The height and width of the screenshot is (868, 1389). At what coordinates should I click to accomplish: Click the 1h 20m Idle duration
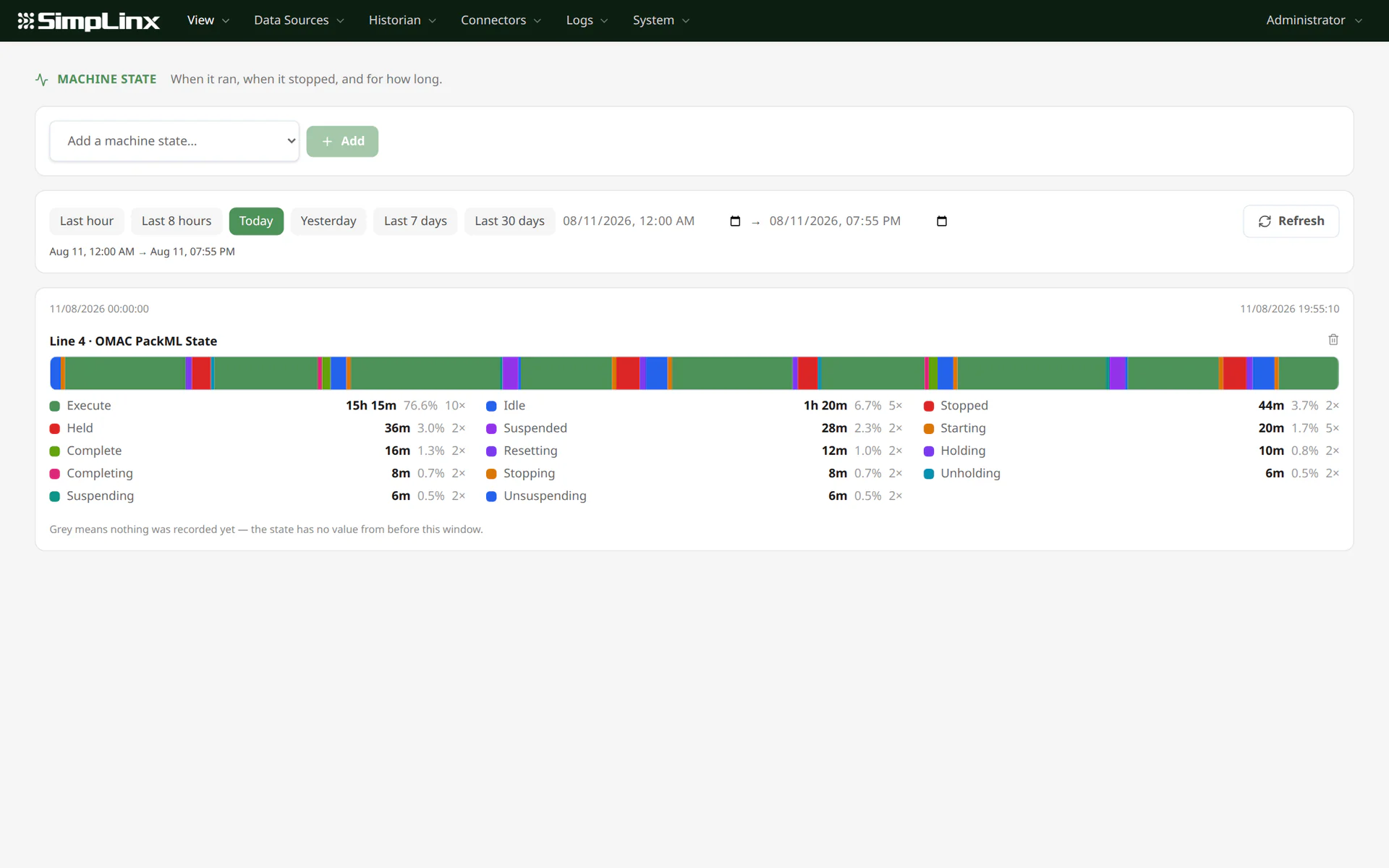point(825,406)
